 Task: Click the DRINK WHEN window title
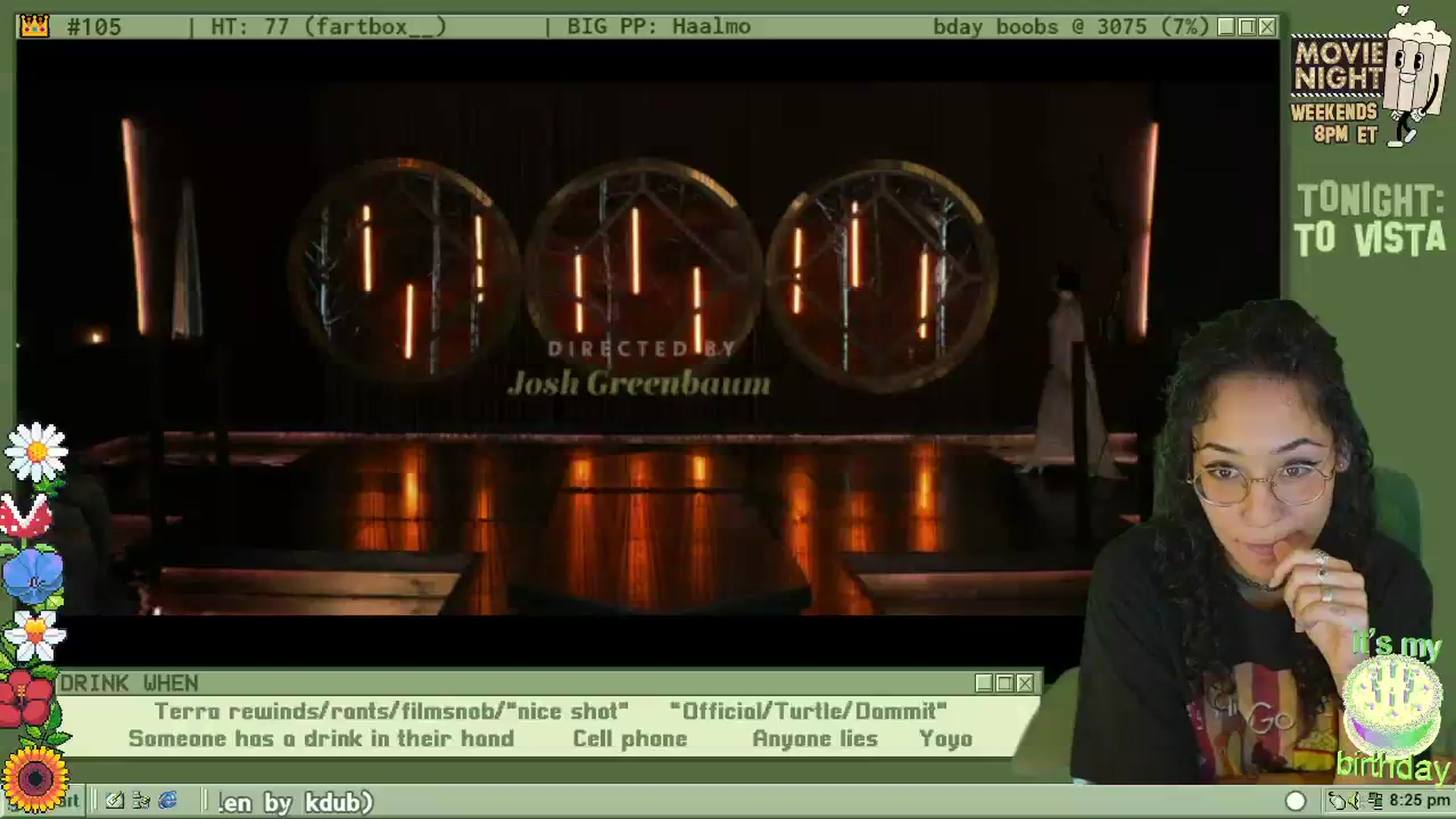pos(129,683)
